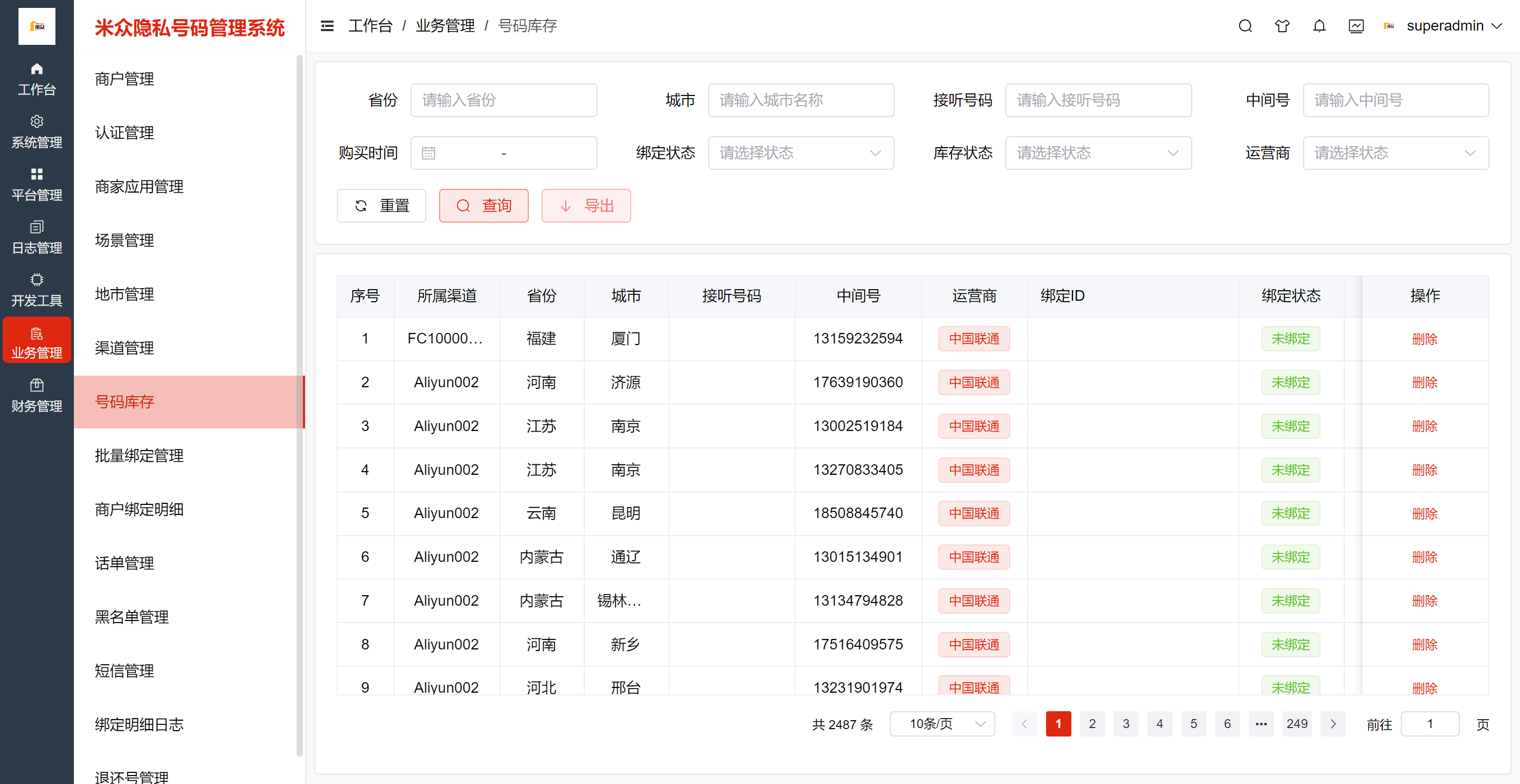Click the superadmin avatar image
This screenshot has height=784, width=1520.
coord(1389,26)
